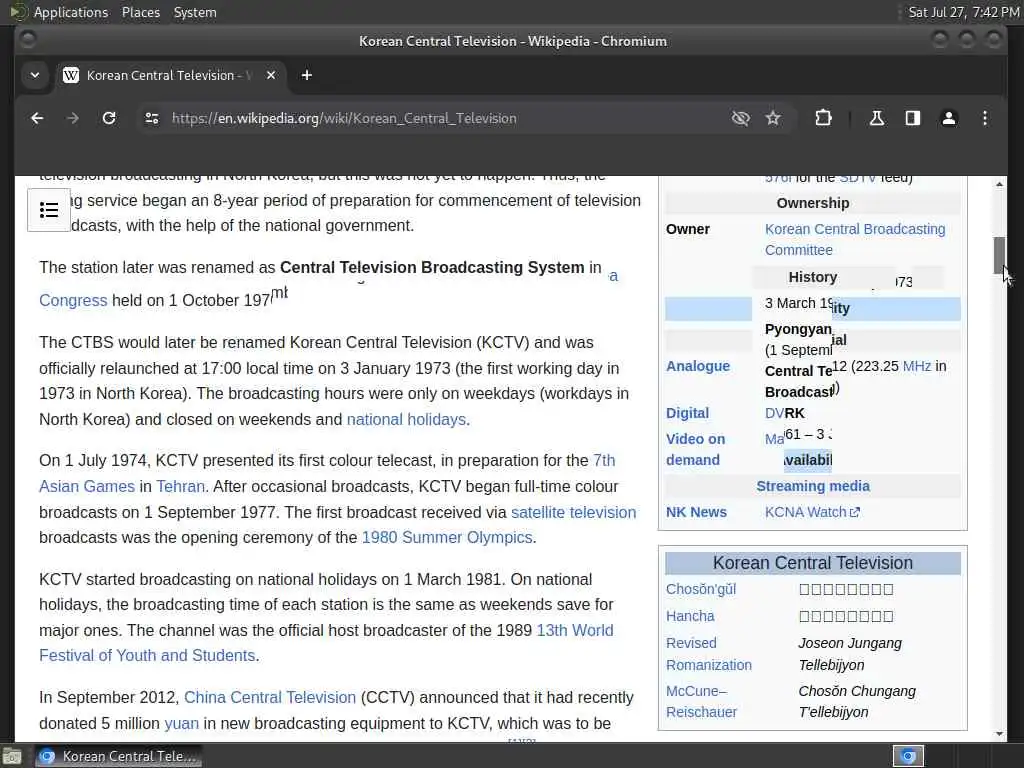This screenshot has width=1024, height=768.
Task: Open a new tab with plus button
Action: (306, 75)
